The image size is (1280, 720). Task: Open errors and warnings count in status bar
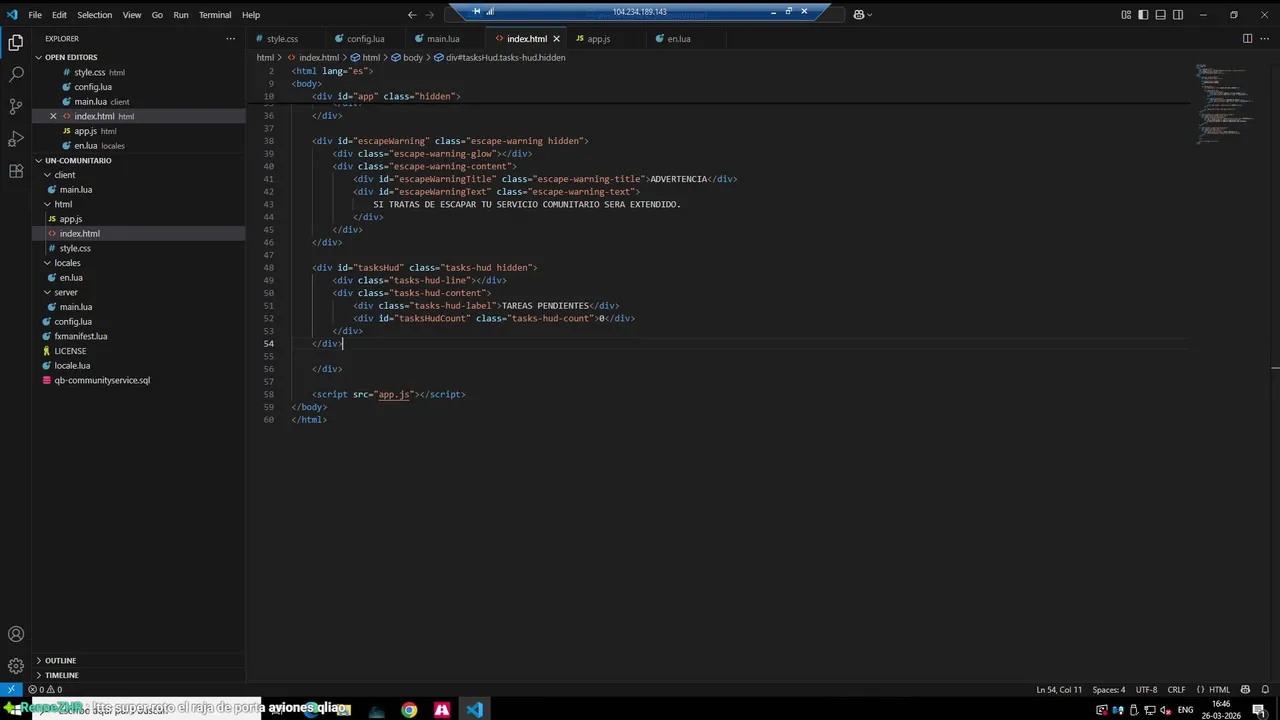click(45, 689)
